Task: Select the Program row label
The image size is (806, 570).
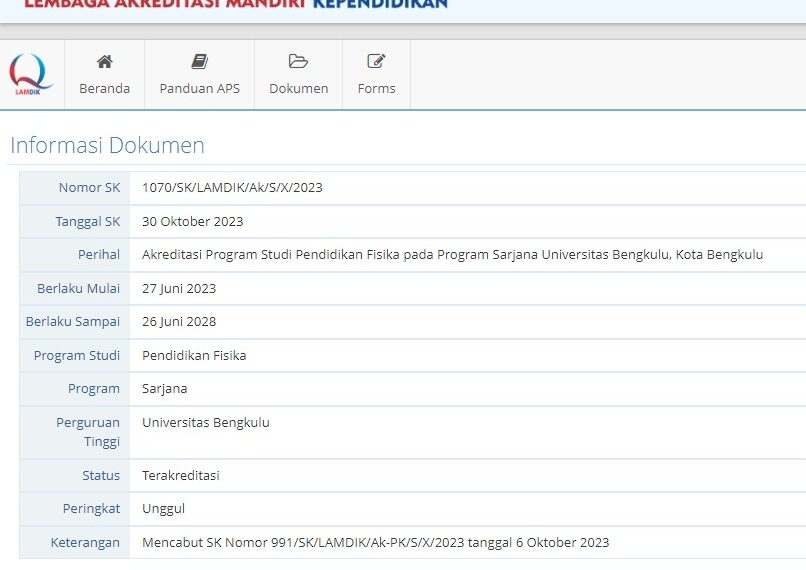Action: point(94,389)
